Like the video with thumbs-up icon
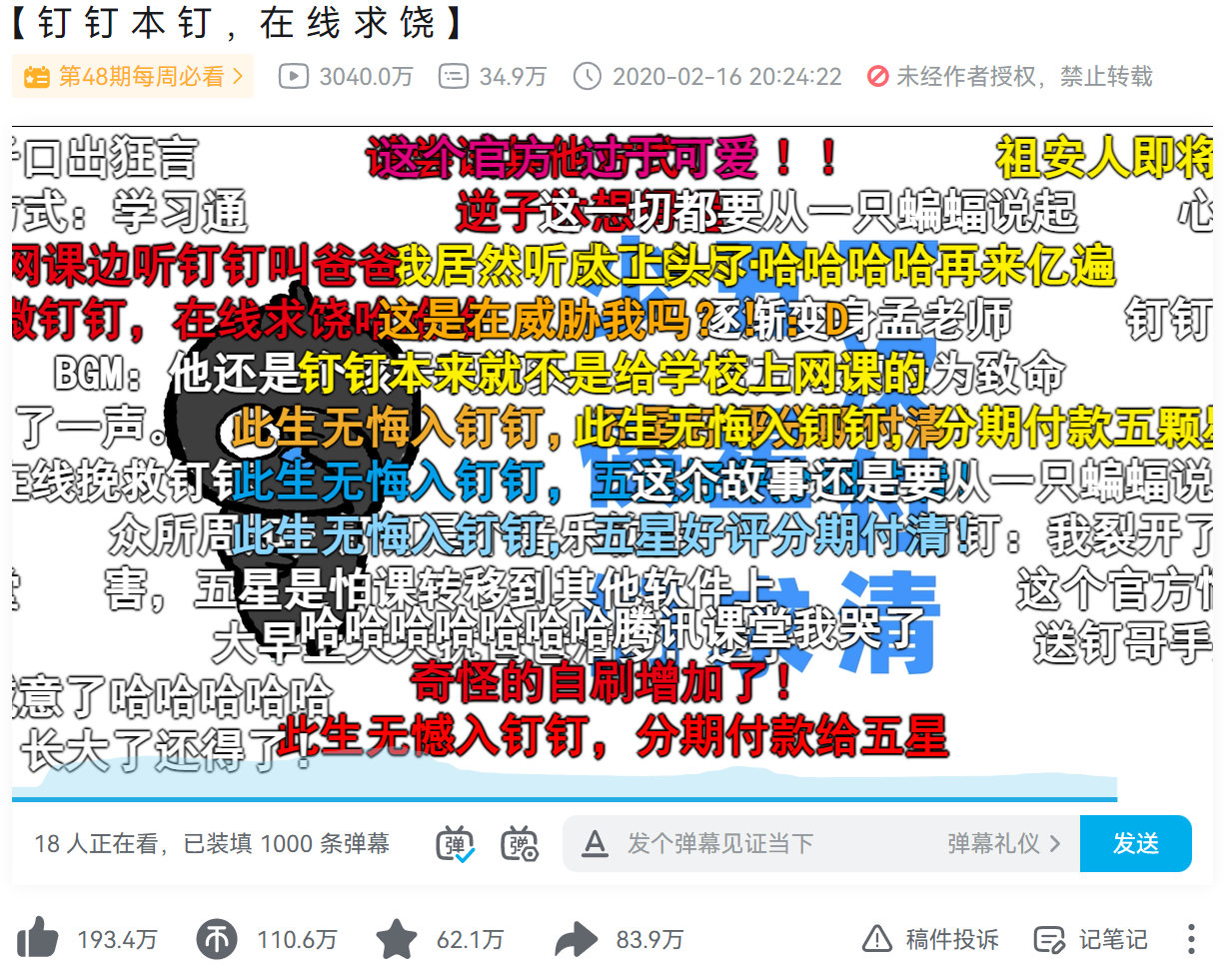The width and height of the screenshot is (1232, 964). click(38, 939)
